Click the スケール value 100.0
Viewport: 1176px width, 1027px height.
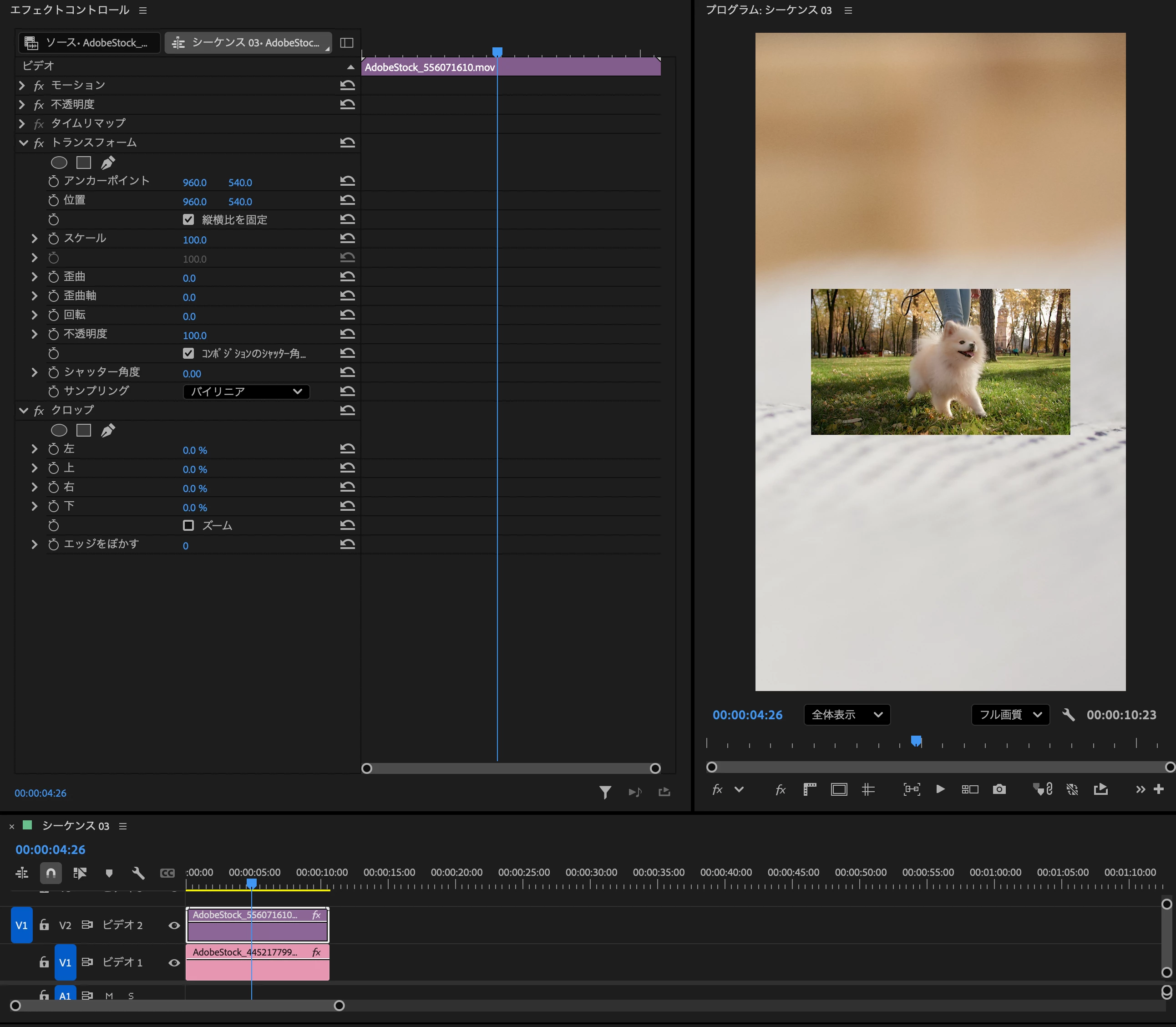[195, 239]
